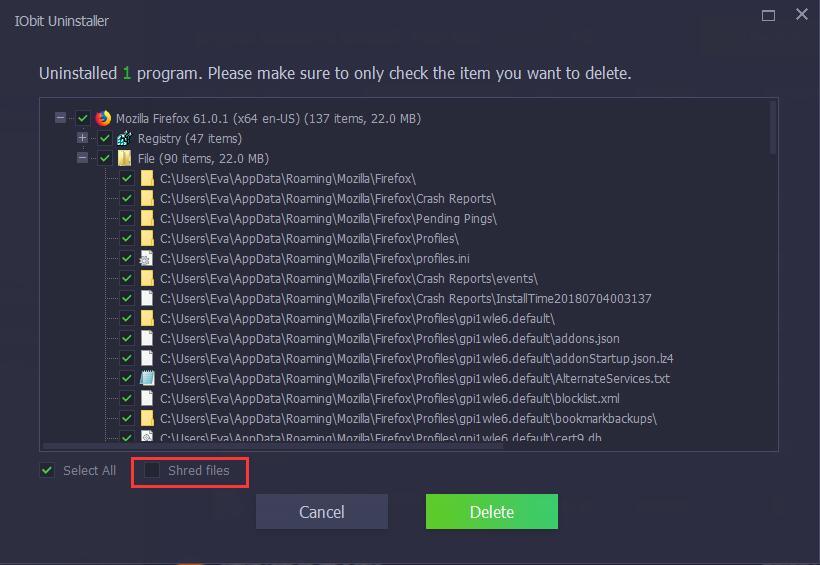Click the Mozilla Firefox logo icon
The image size is (820, 565).
[x=103, y=118]
